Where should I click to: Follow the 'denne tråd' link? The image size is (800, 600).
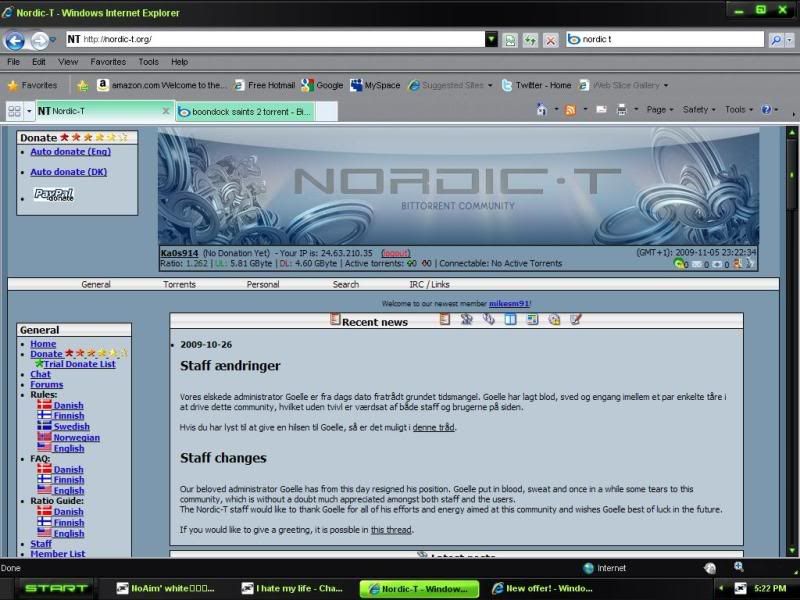[433, 427]
